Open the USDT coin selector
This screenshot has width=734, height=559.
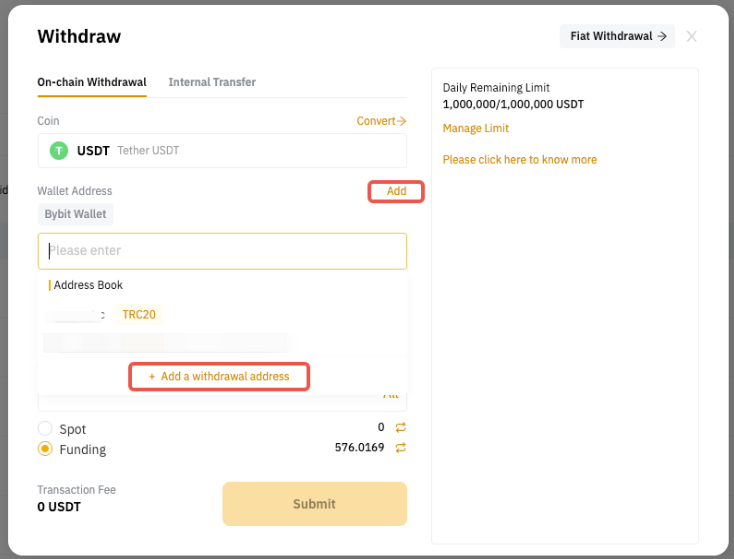pyautogui.click(x=222, y=151)
